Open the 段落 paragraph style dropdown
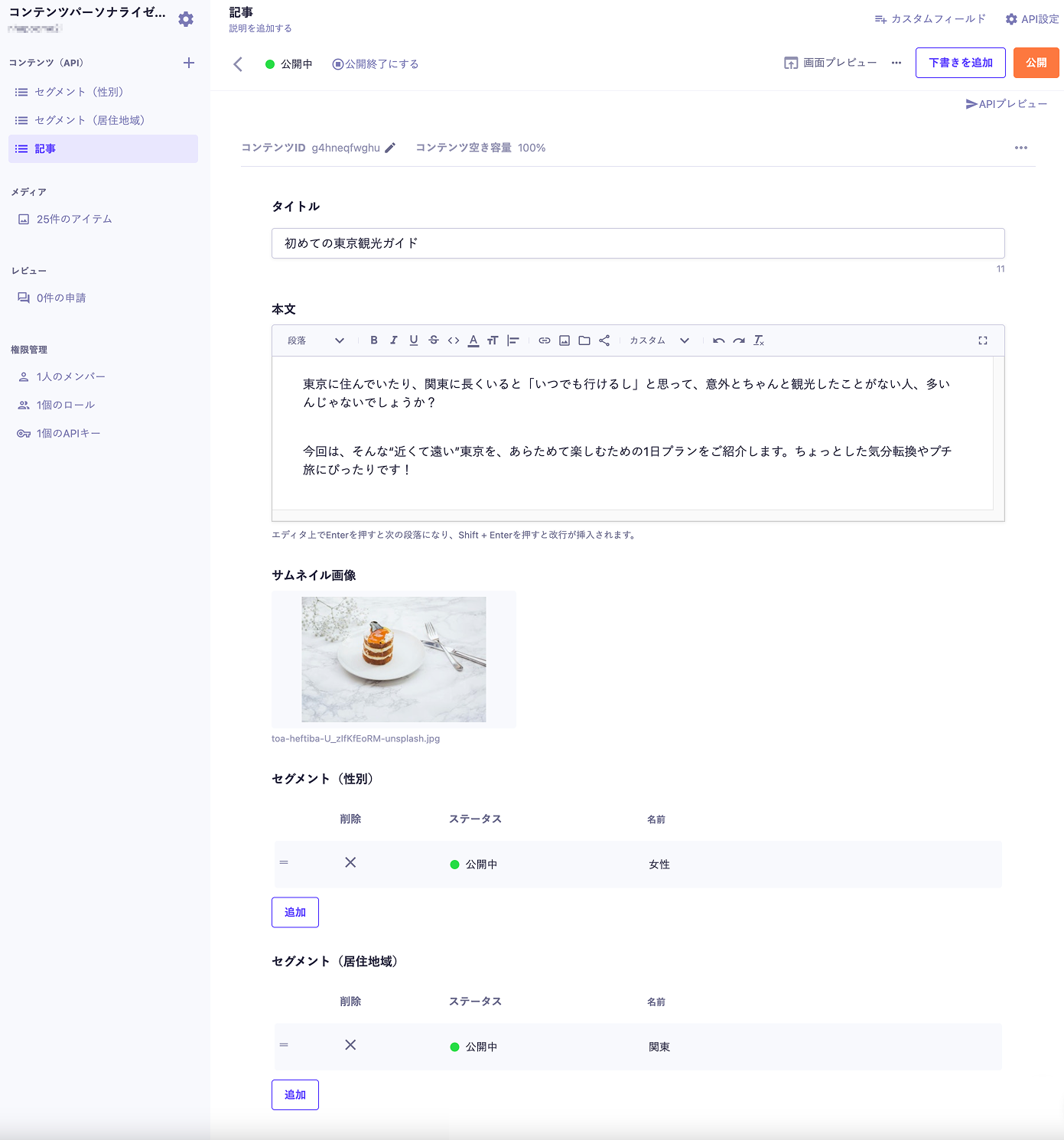1064x1140 pixels. (x=316, y=340)
